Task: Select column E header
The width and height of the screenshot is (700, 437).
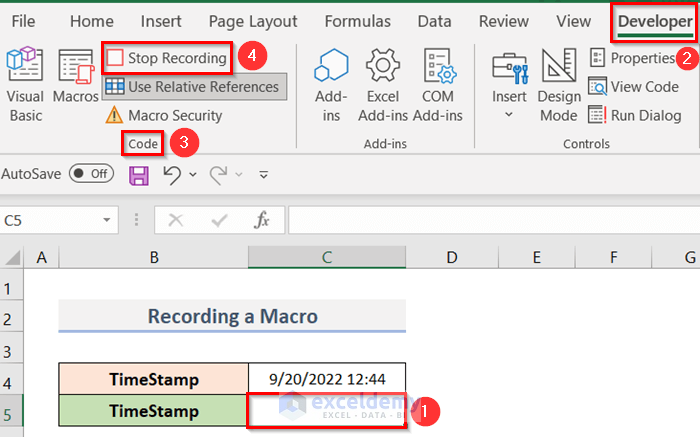Action: click(537, 258)
